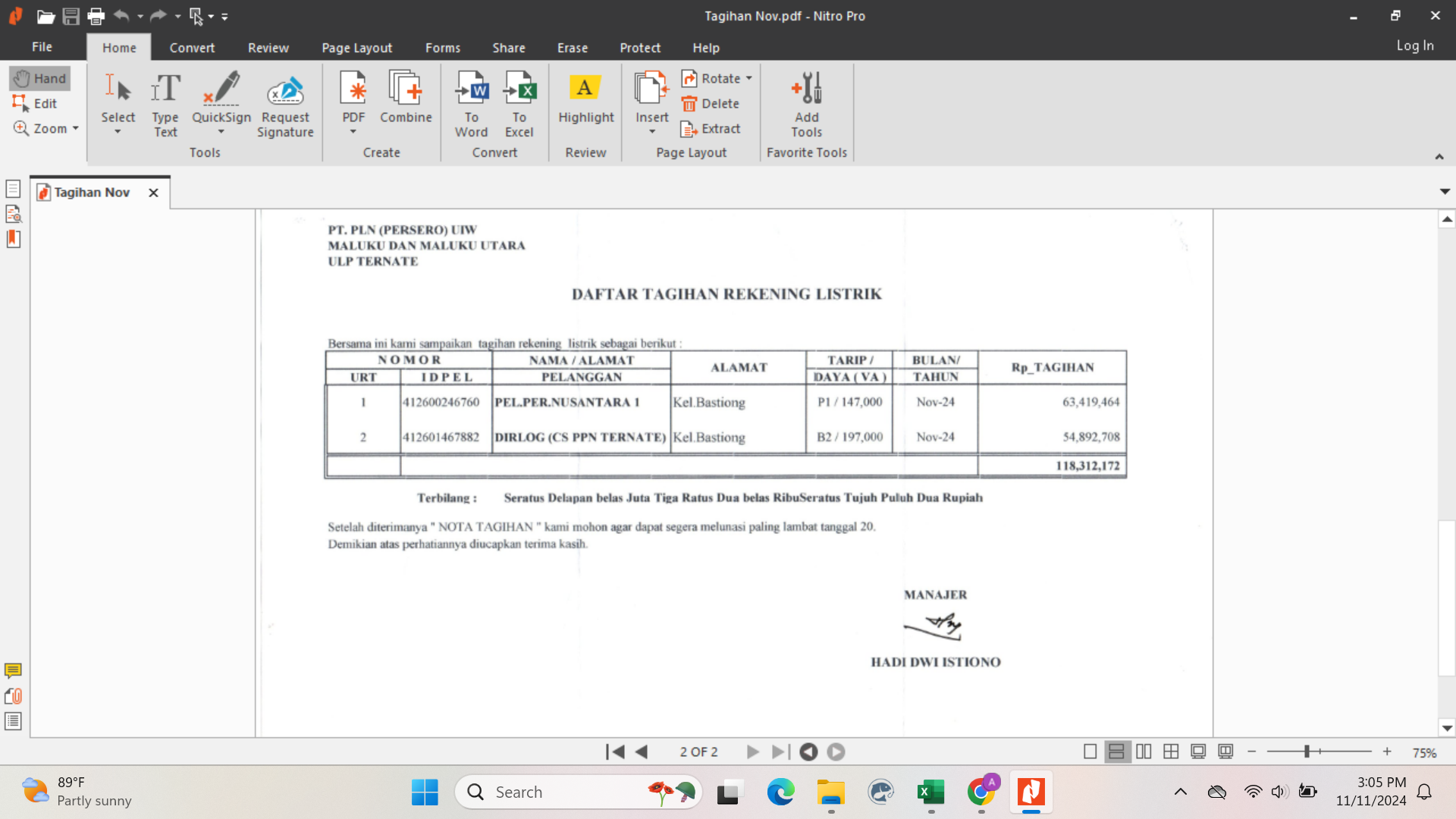Click the Previous View round button
Viewport: 1456px width, 819px height.
808,752
